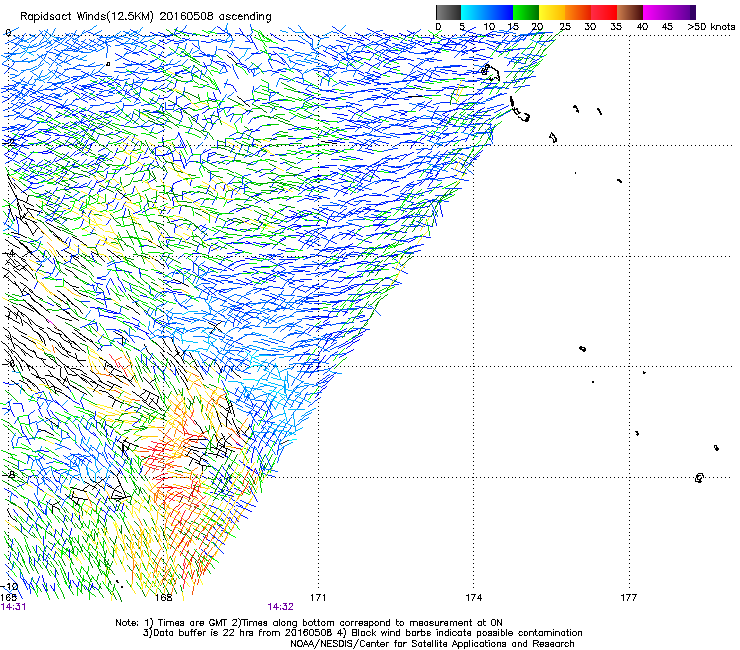This screenshot has width=740, height=650.
Task: Select the yellow 20-25 knots legend swatch
Action: click(552, 12)
